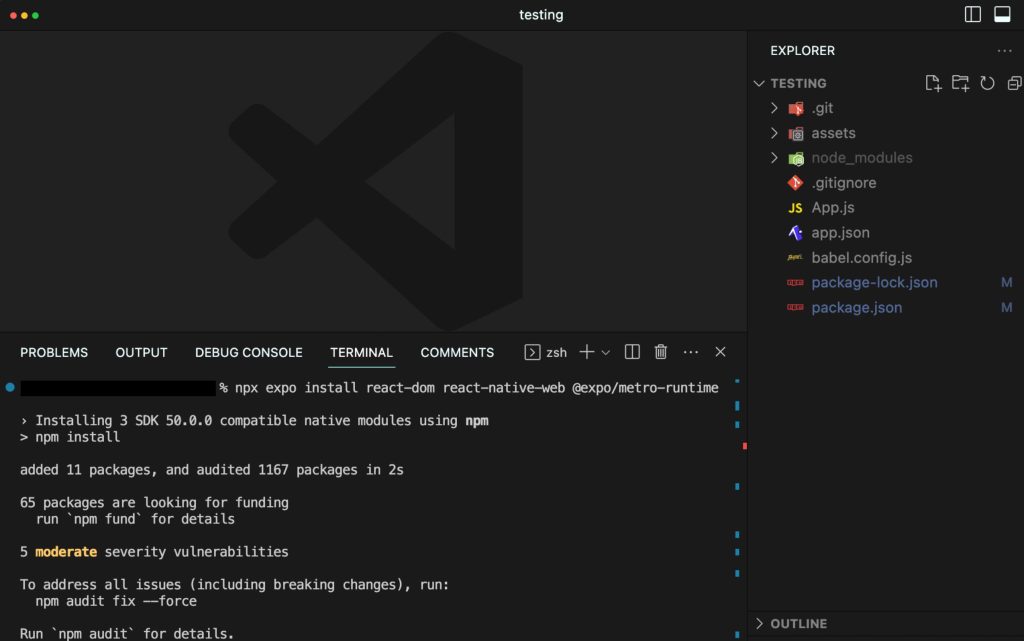1024x641 pixels.
Task: Create a new folder in TESTING
Action: pos(960,83)
